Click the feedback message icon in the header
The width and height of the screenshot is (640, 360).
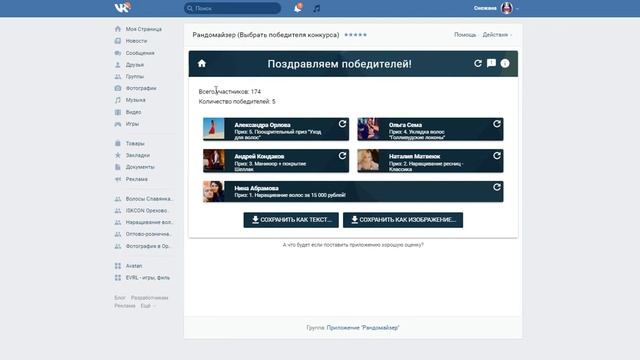(x=491, y=63)
